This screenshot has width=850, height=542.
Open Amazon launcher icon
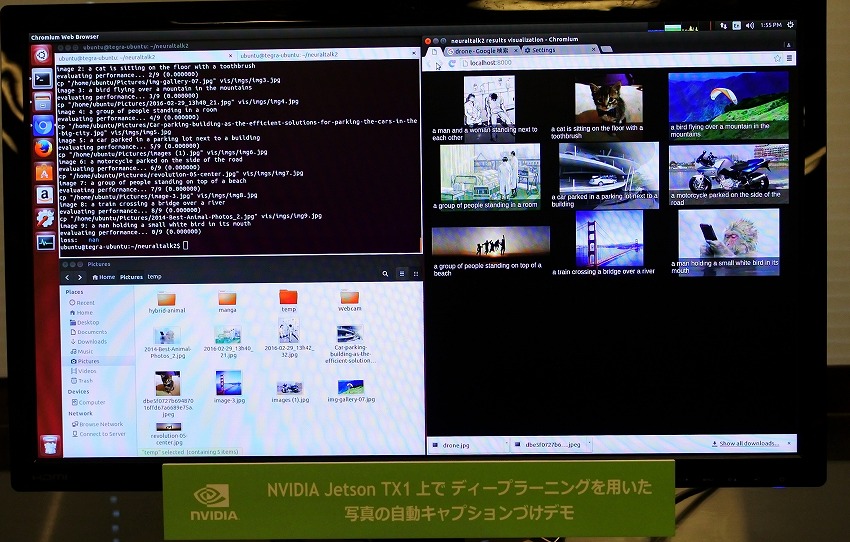pos(44,194)
